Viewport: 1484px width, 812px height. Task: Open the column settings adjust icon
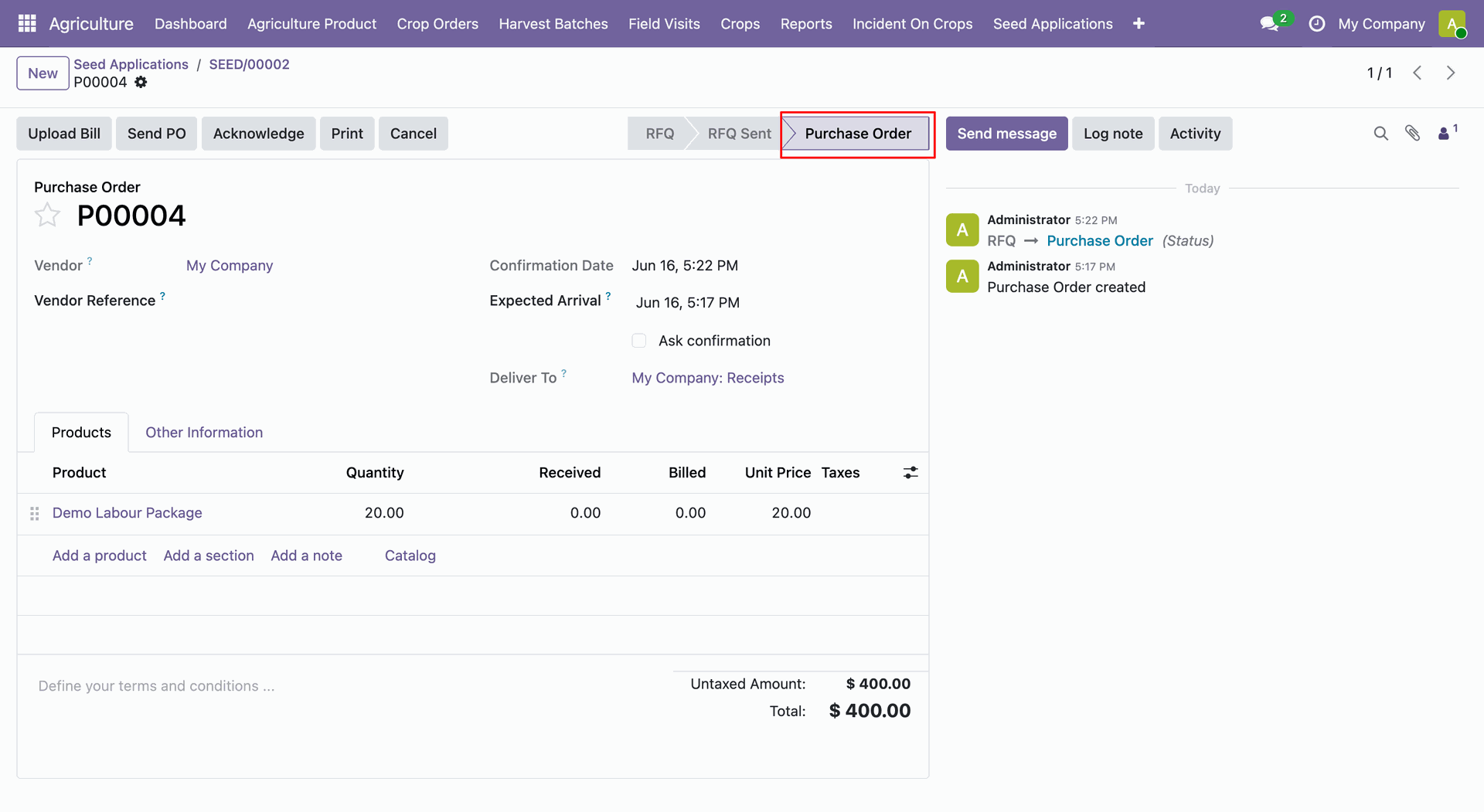910,473
